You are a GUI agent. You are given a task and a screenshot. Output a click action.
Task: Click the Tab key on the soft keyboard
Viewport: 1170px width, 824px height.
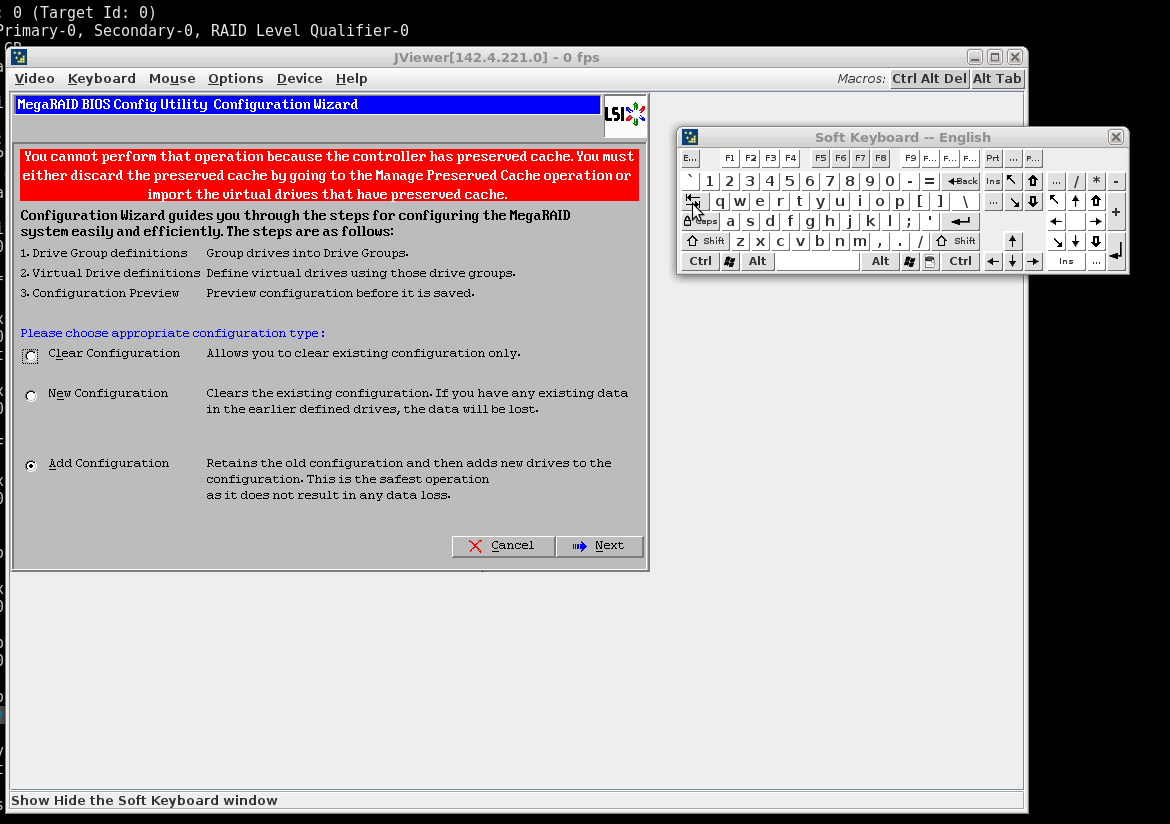693,201
